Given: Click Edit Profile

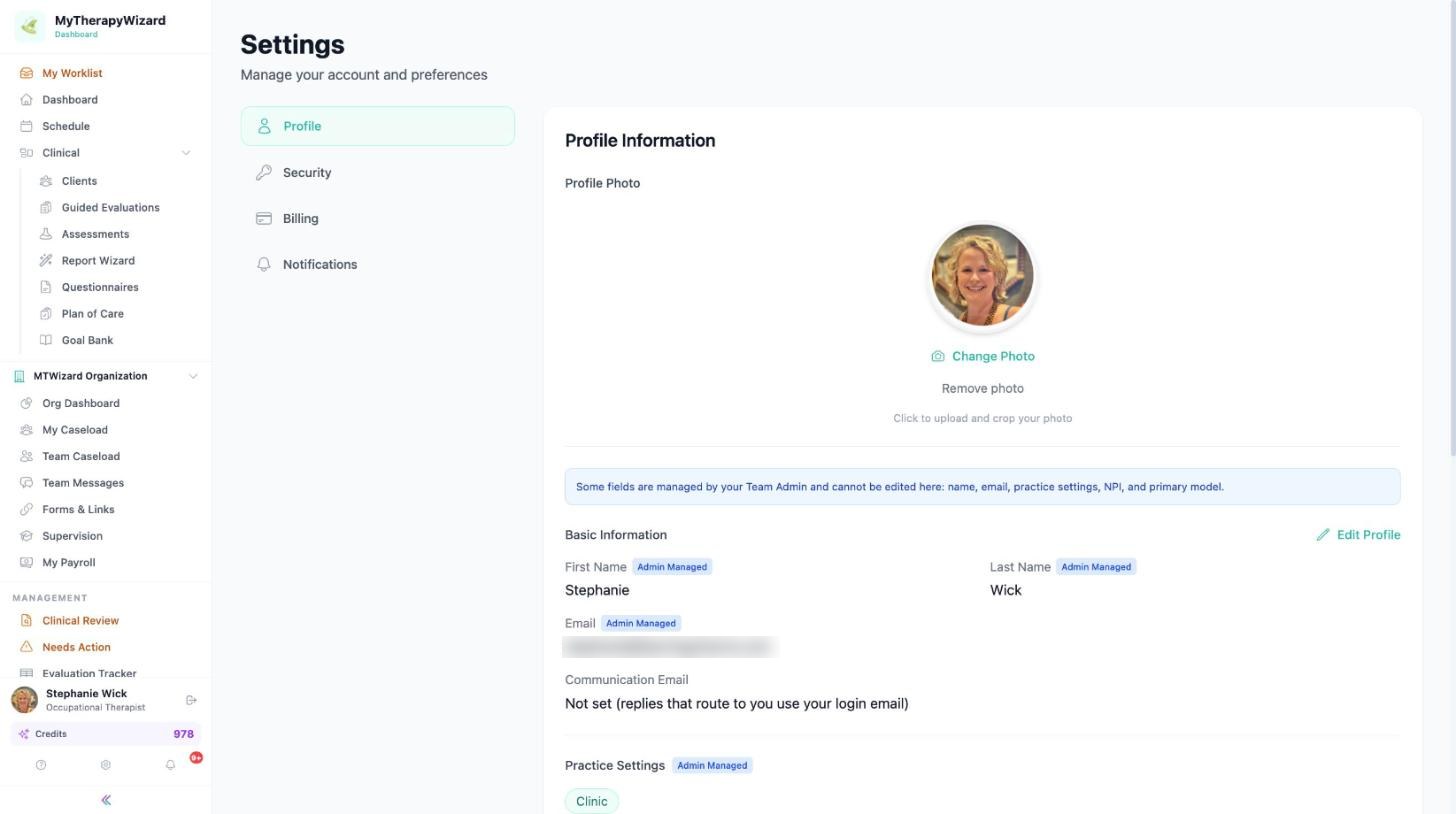Looking at the screenshot, I should 1358,535.
